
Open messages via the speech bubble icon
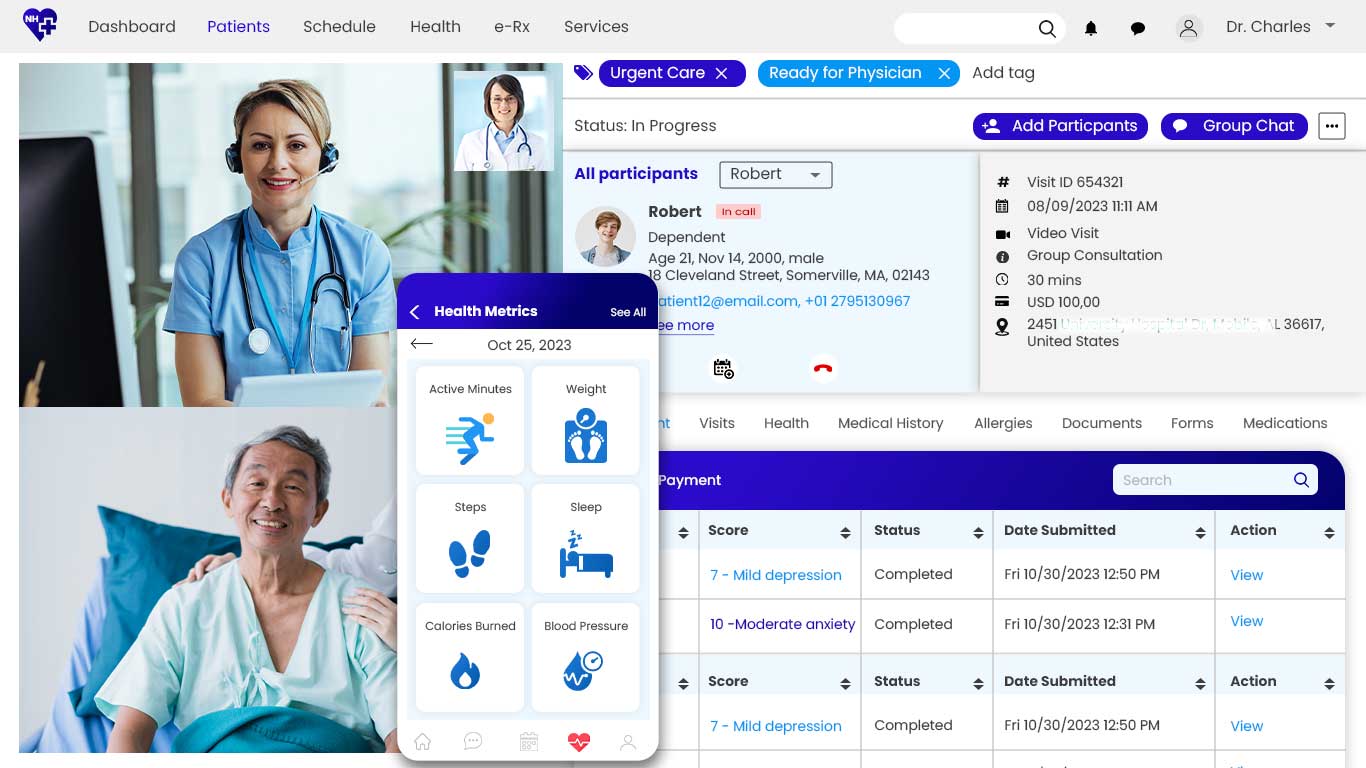(x=1138, y=27)
